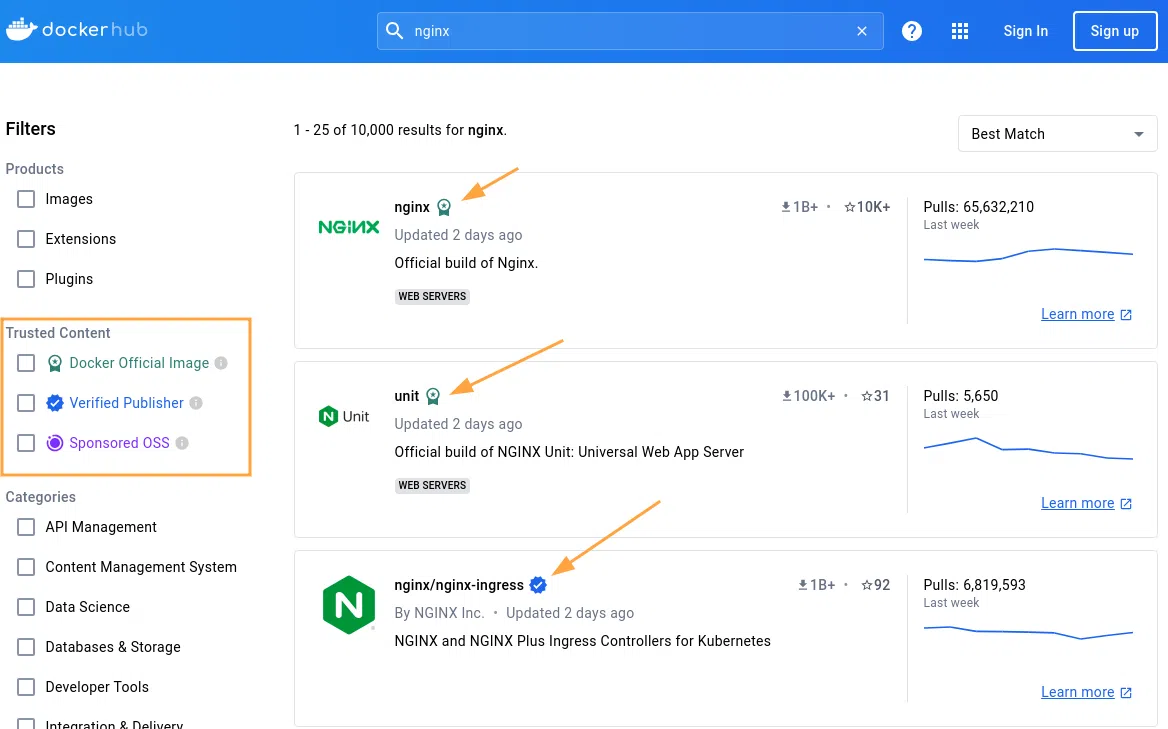Click info icon beside Sponsored OSS filter
Image resolution: width=1168 pixels, height=729 pixels.
182,443
